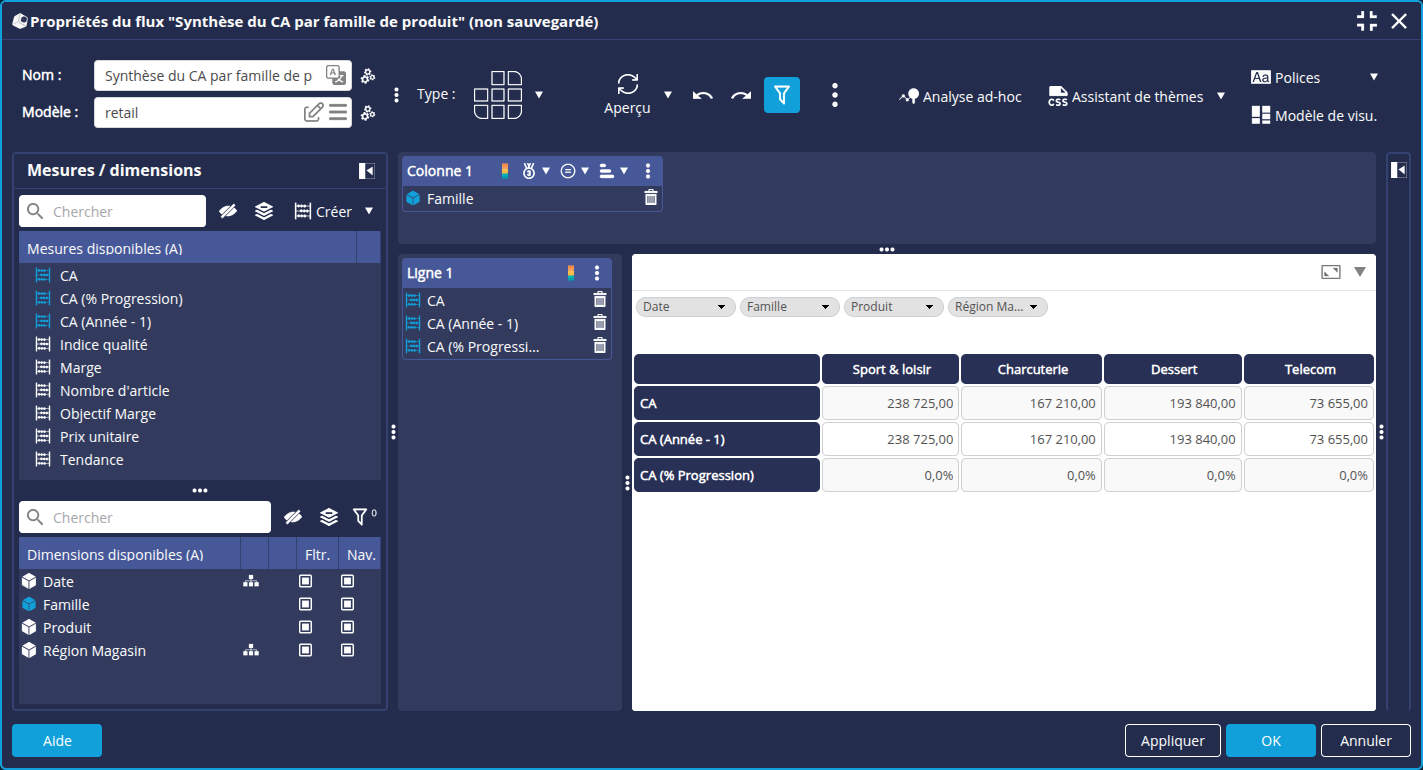Open the Type chart selector dropdown
Screen dimensions: 1423x770
click(x=539, y=95)
